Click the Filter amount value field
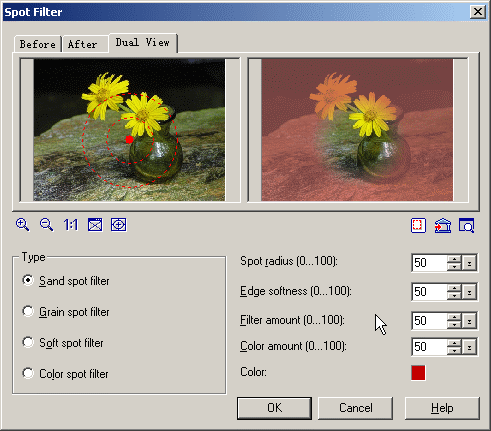Viewport: 491px width, 431px height. pyautogui.click(x=430, y=321)
